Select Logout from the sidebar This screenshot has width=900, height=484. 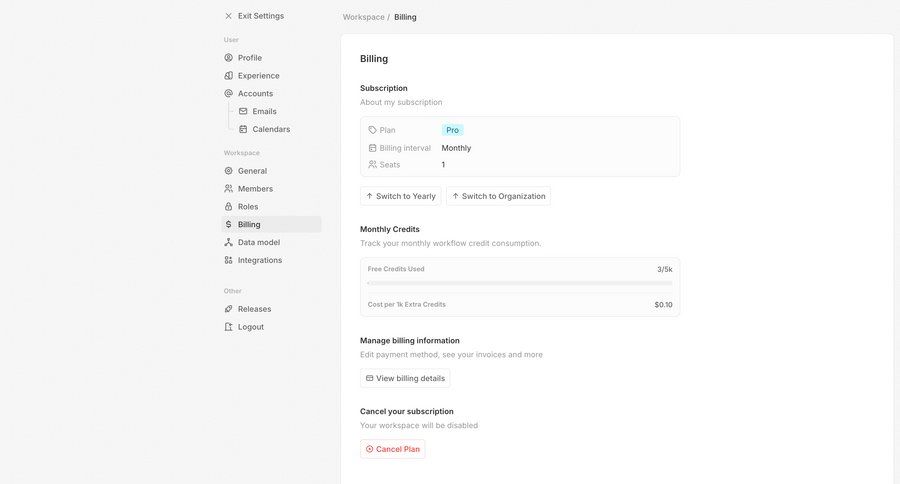click(x=271, y=327)
